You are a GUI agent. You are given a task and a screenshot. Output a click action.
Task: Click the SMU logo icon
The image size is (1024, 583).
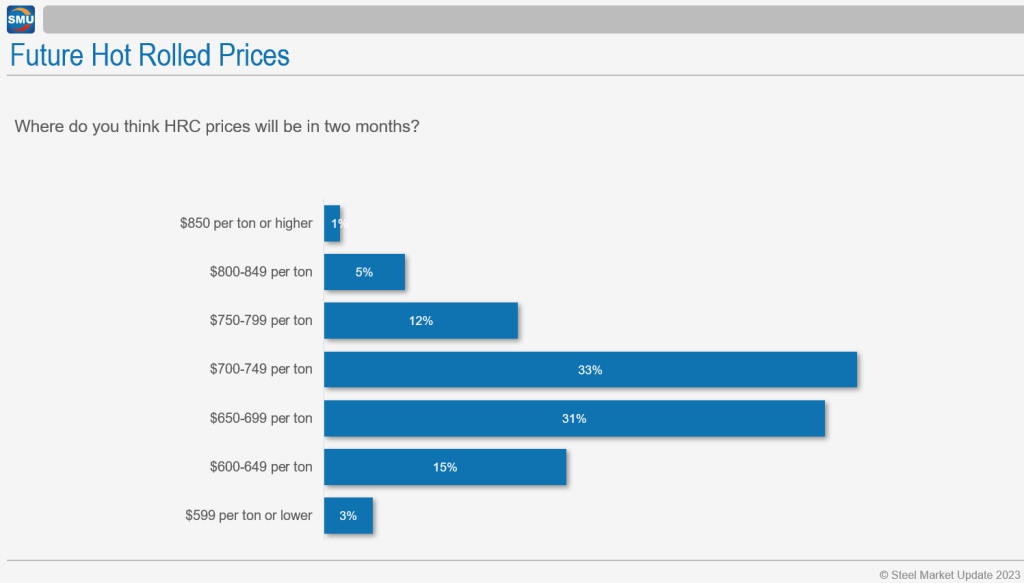20,19
